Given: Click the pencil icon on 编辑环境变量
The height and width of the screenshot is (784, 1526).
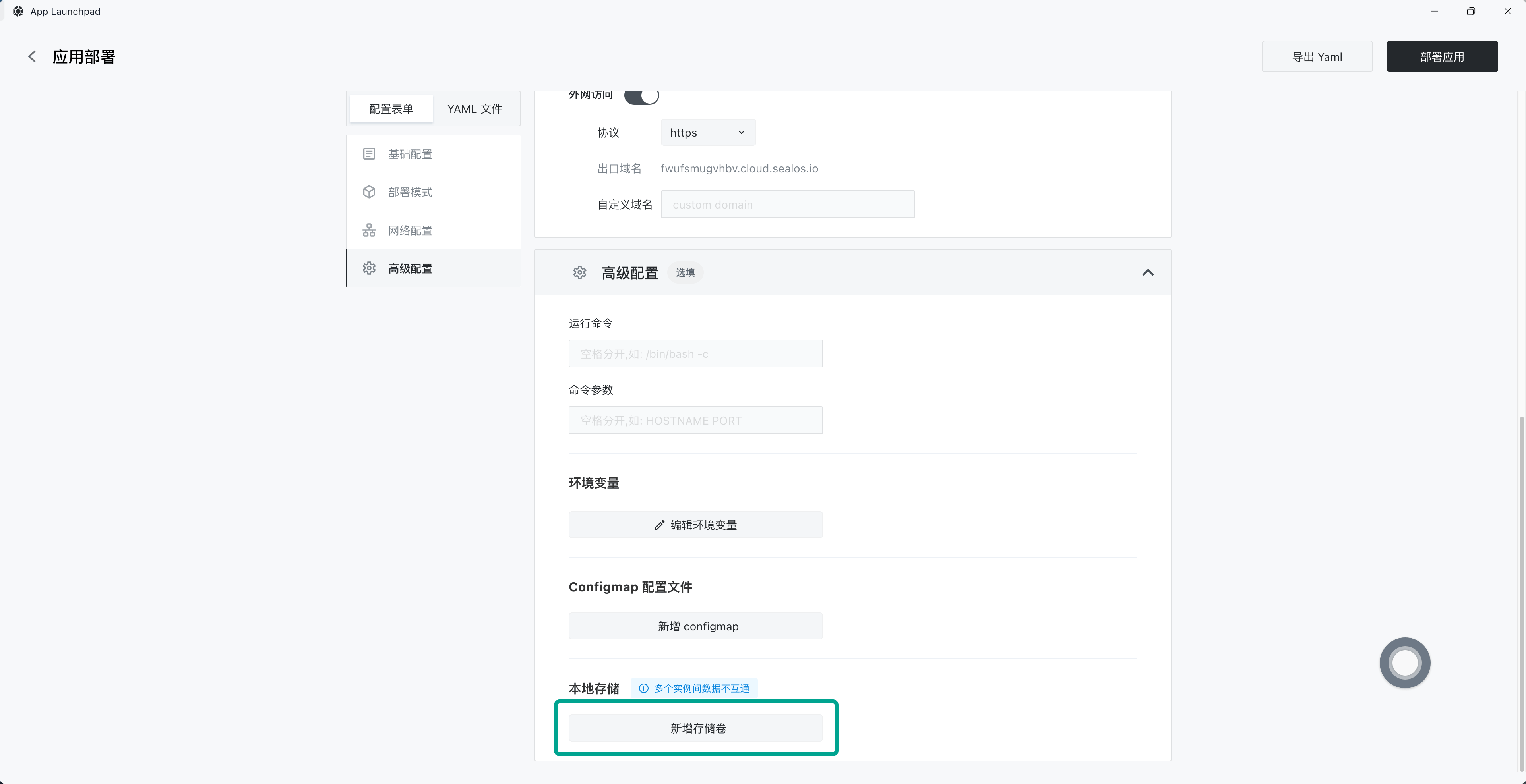Looking at the screenshot, I should (659, 525).
